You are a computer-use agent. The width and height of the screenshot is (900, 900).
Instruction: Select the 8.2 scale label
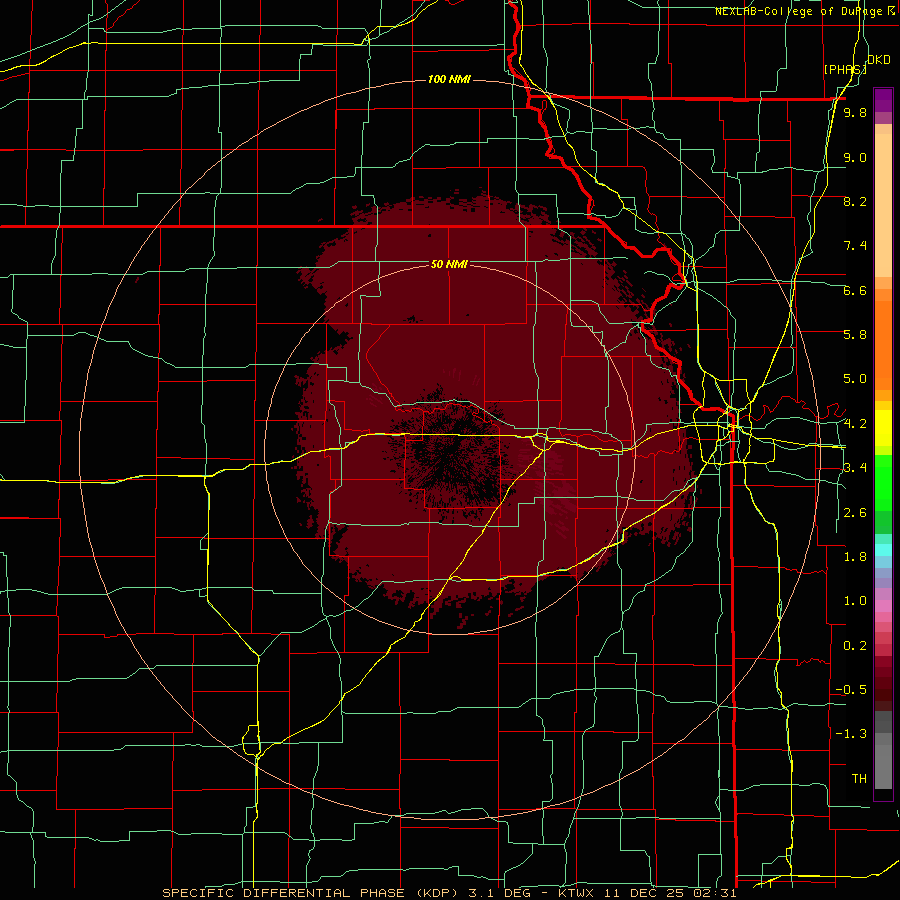855,201
